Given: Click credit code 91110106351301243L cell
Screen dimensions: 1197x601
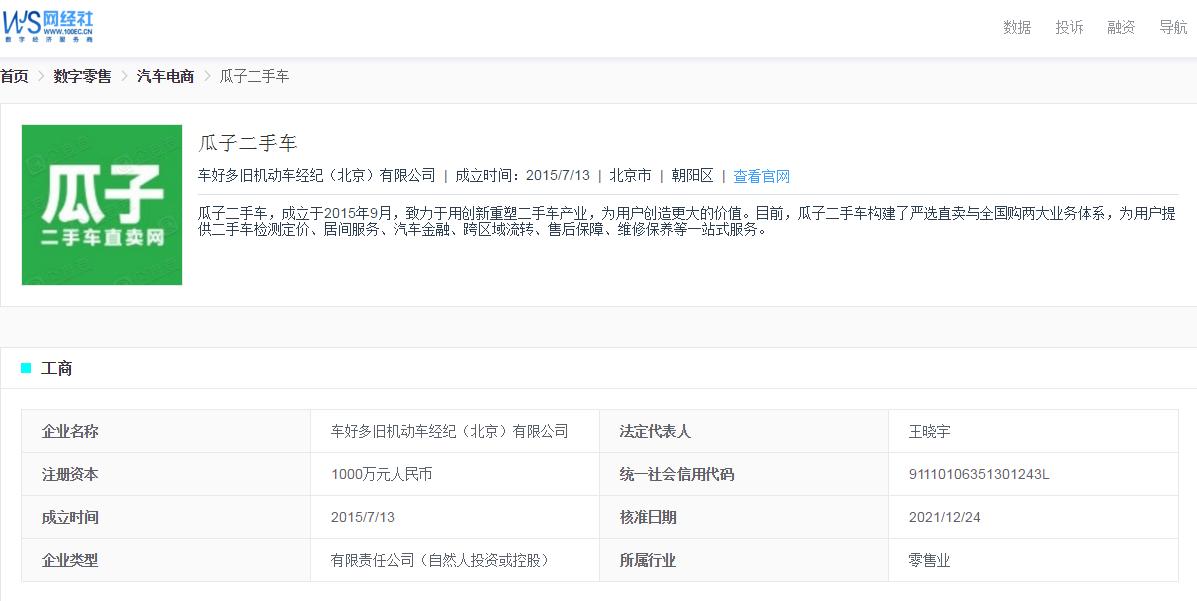Looking at the screenshot, I should pos(978,474).
